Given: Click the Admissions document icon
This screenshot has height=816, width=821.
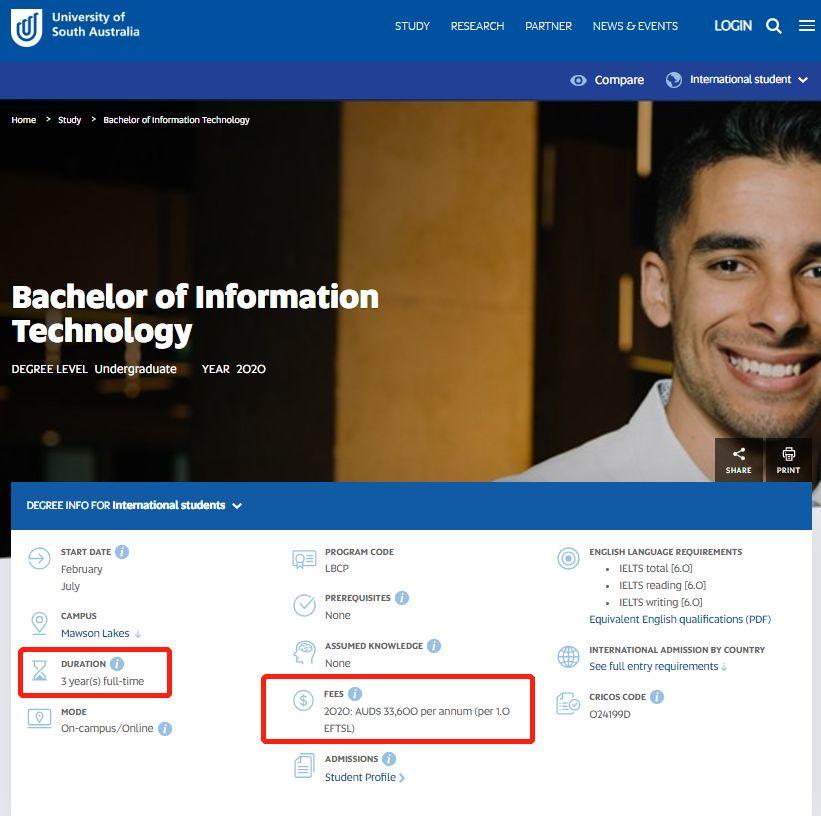Looking at the screenshot, I should click(304, 766).
